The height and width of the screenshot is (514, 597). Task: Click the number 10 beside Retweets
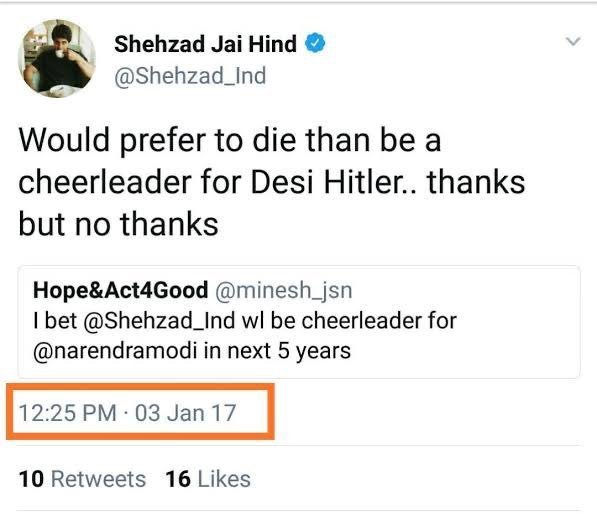pos(31,479)
